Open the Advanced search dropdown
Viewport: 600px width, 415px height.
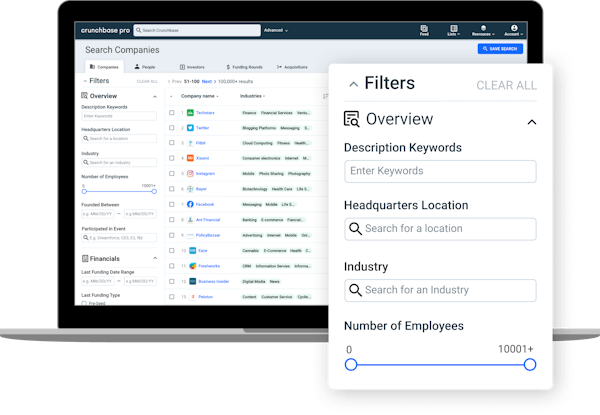click(x=276, y=30)
